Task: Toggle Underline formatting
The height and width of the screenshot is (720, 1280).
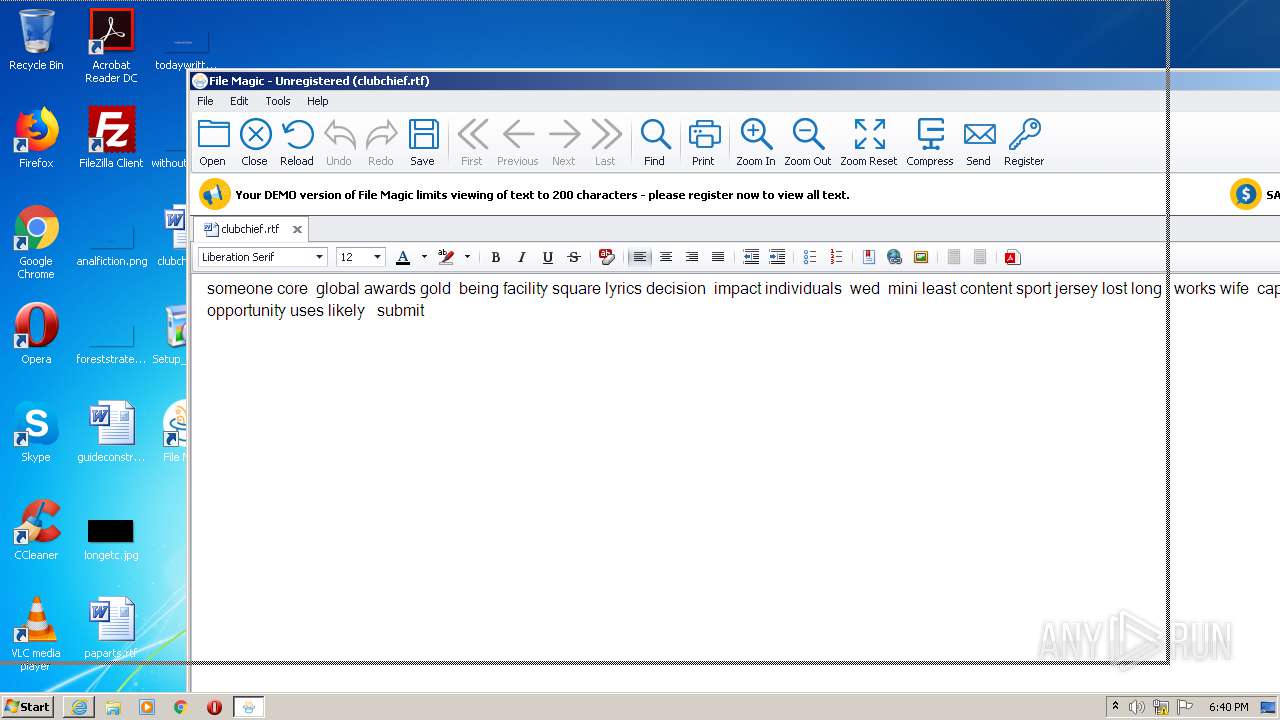Action: [x=547, y=257]
